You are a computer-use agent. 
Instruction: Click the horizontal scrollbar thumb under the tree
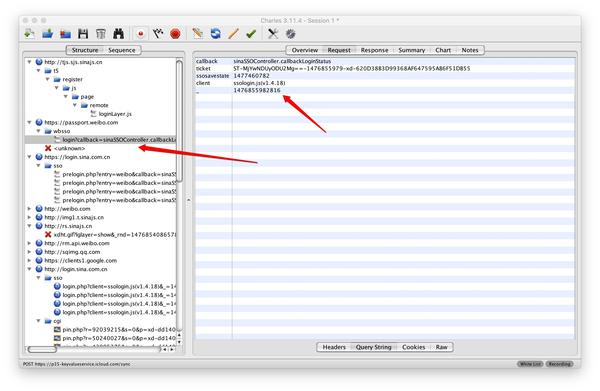[x=42, y=349]
